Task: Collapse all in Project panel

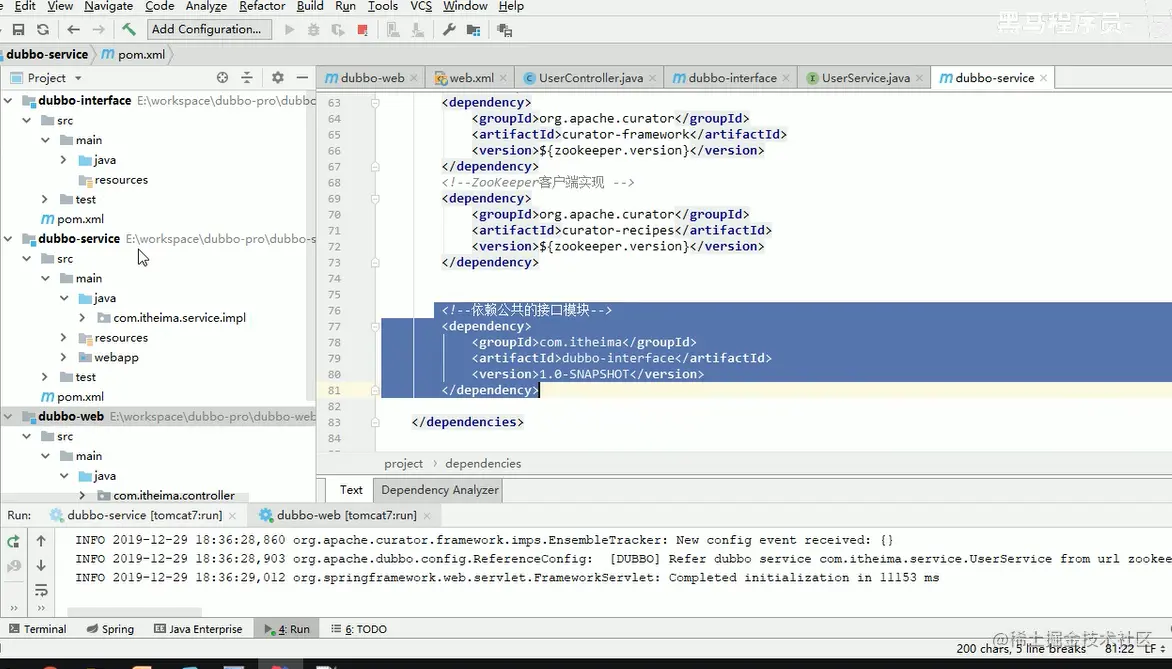Action: [x=247, y=78]
